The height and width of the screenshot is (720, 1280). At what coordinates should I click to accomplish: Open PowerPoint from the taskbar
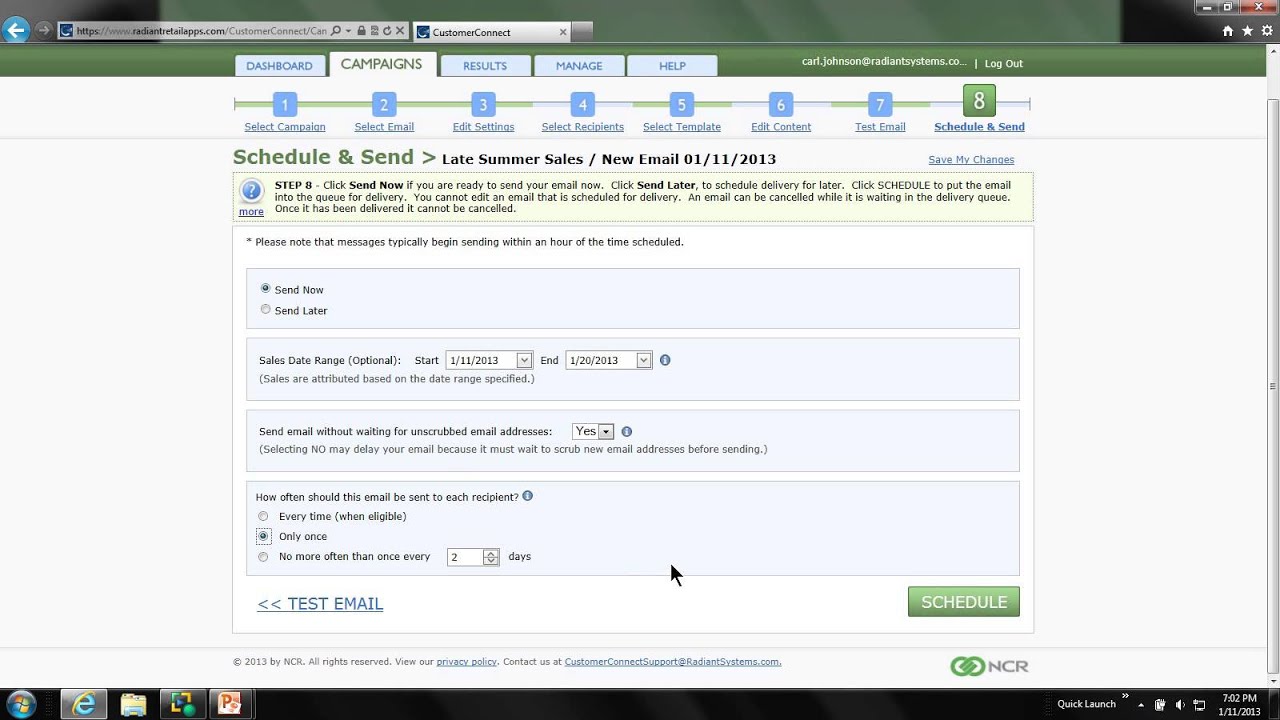pyautogui.click(x=230, y=704)
